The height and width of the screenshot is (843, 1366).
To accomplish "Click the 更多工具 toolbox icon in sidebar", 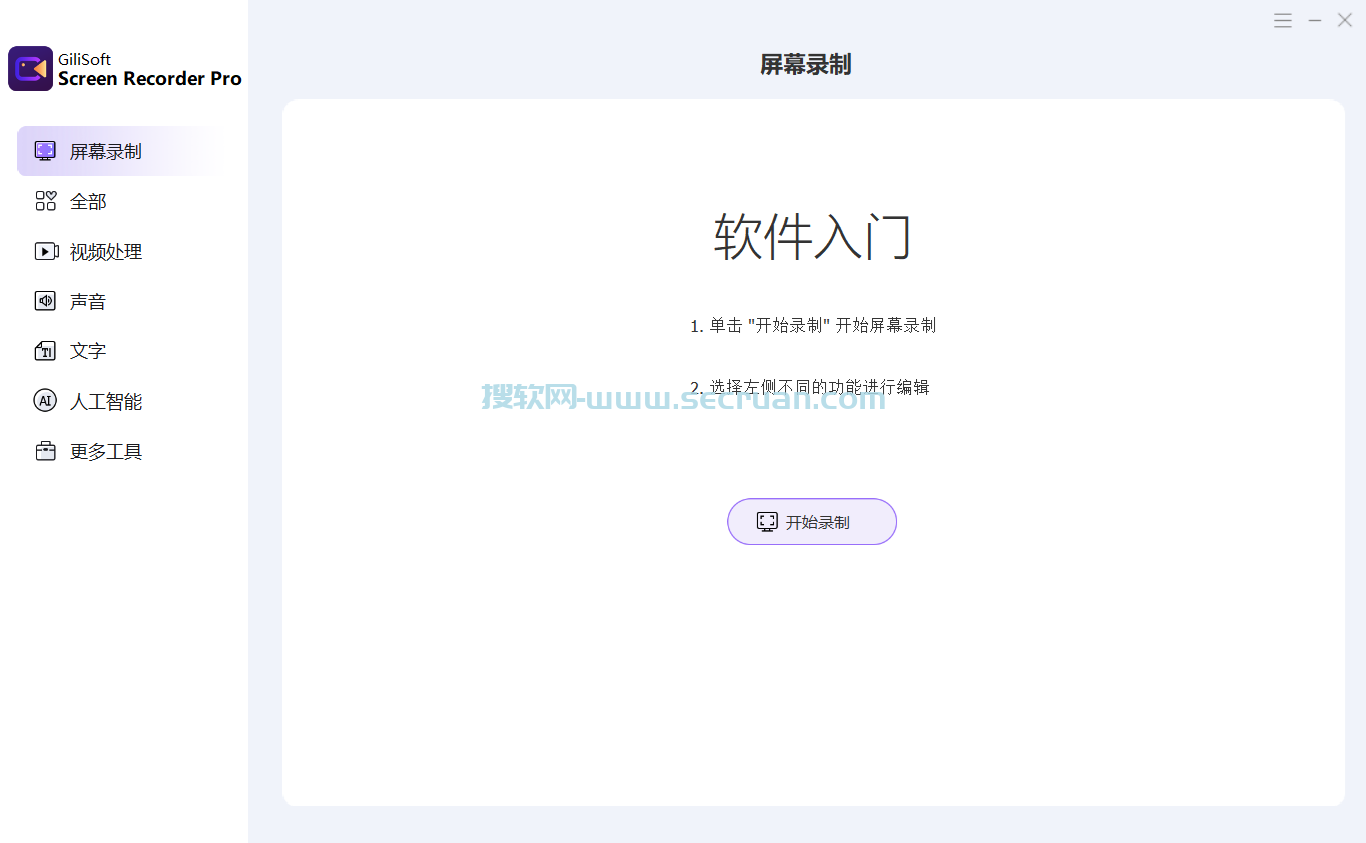I will coord(45,451).
